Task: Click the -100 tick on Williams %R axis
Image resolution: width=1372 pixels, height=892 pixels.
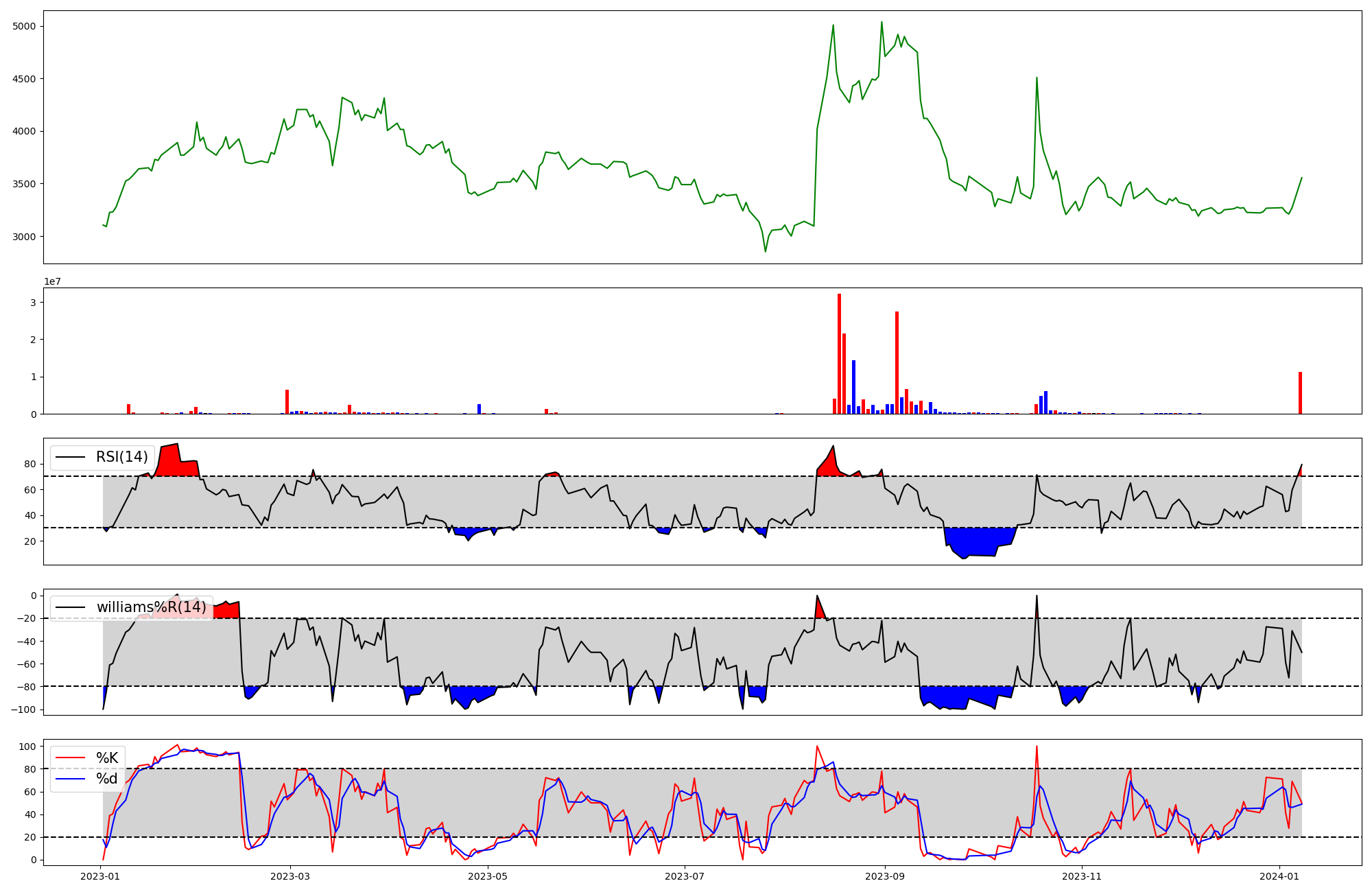Action: (23, 709)
